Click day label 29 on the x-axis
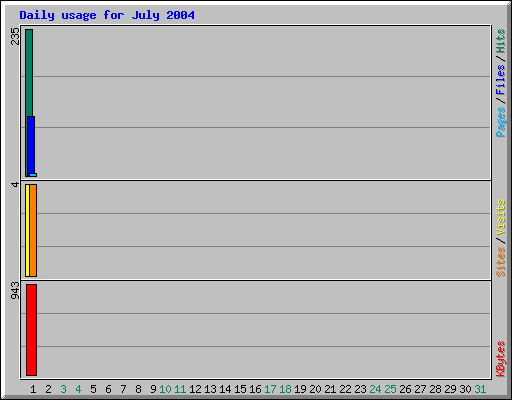Viewport: 512px width, 400px height. (450, 389)
